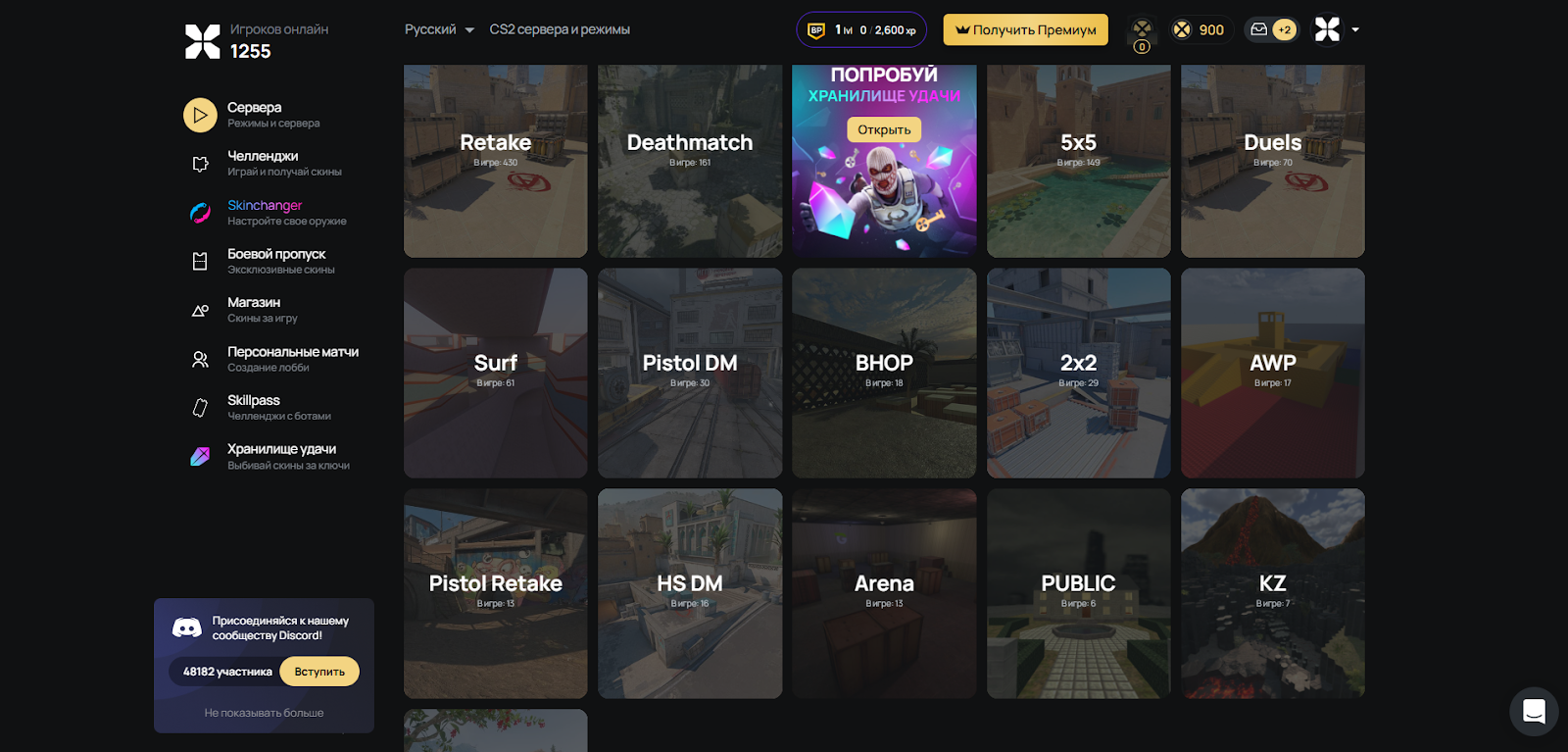This screenshot has width=1568, height=752.
Task: Select the HS DM mode card
Action: [690, 593]
